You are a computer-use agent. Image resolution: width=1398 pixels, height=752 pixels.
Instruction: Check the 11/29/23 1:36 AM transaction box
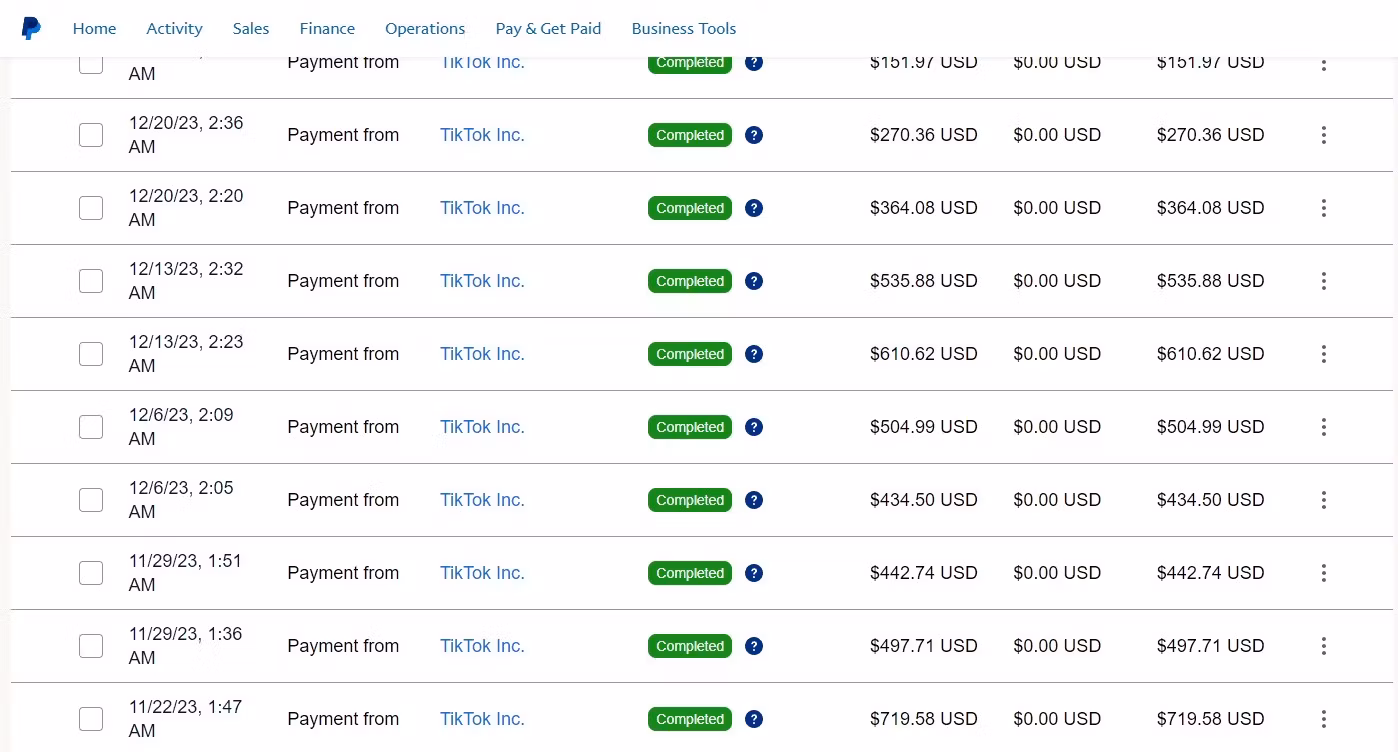pyautogui.click(x=91, y=646)
